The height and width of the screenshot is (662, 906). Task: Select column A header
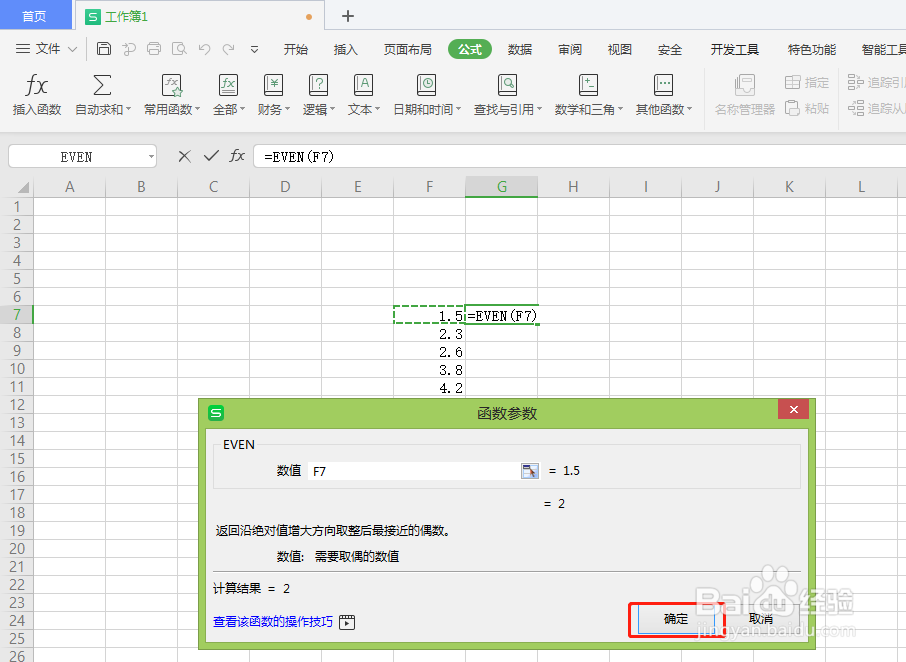[x=69, y=187]
